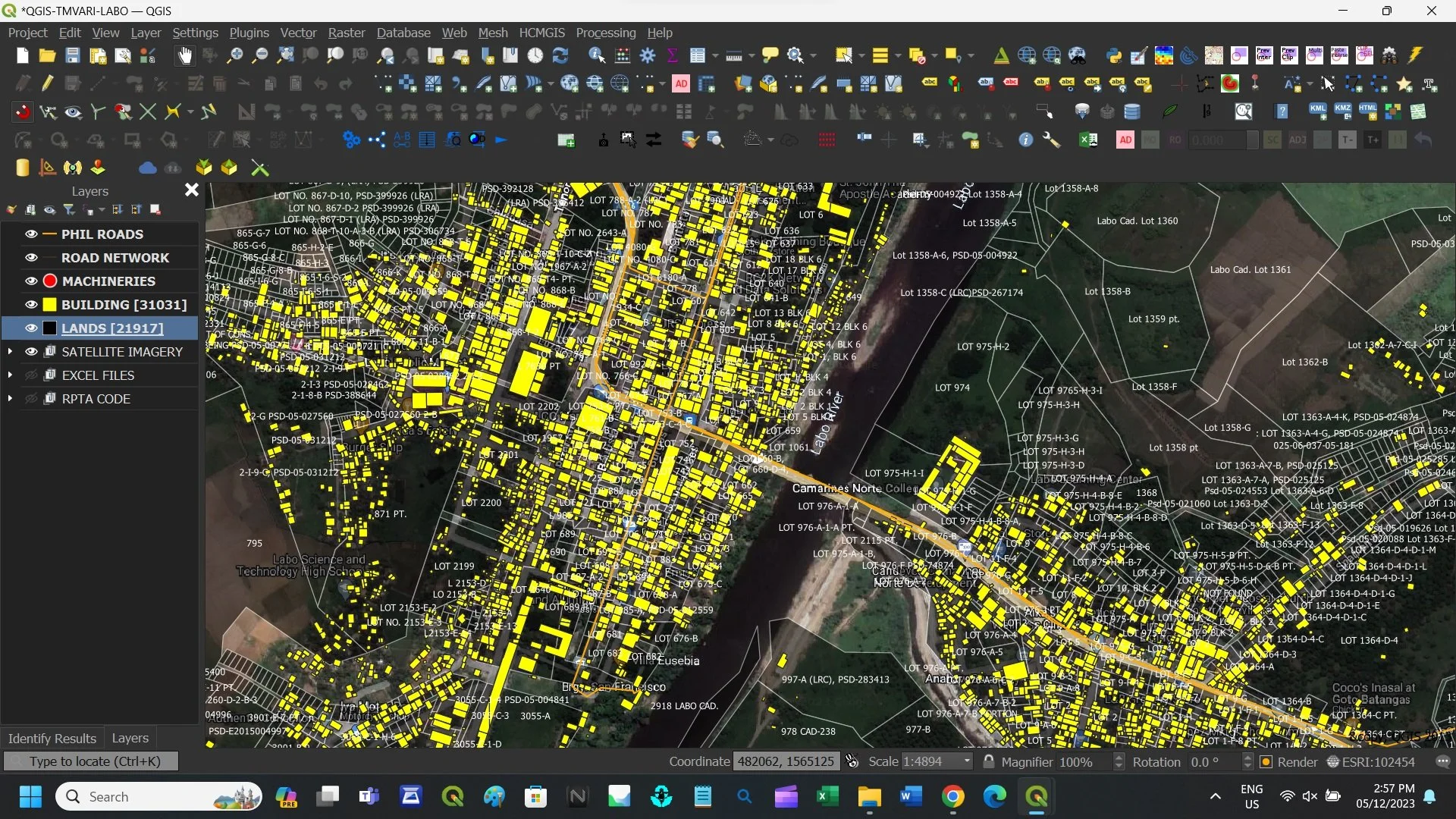Screen dimensions: 1456x819
Task: Click the Identify Features tool
Action: (596, 55)
